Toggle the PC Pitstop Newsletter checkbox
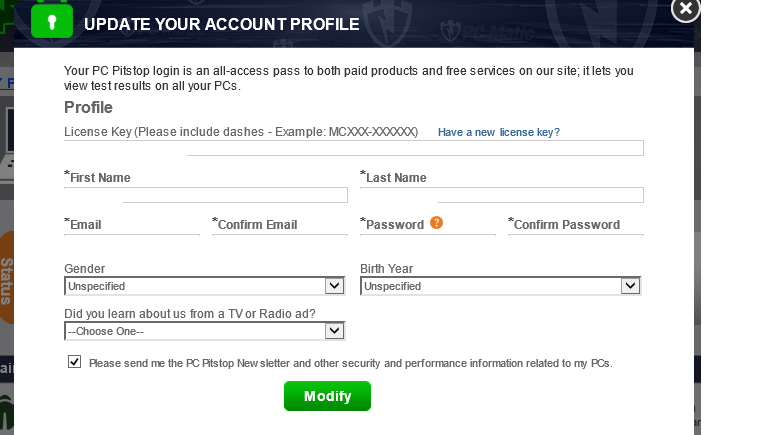The height and width of the screenshot is (435, 782). (74, 362)
